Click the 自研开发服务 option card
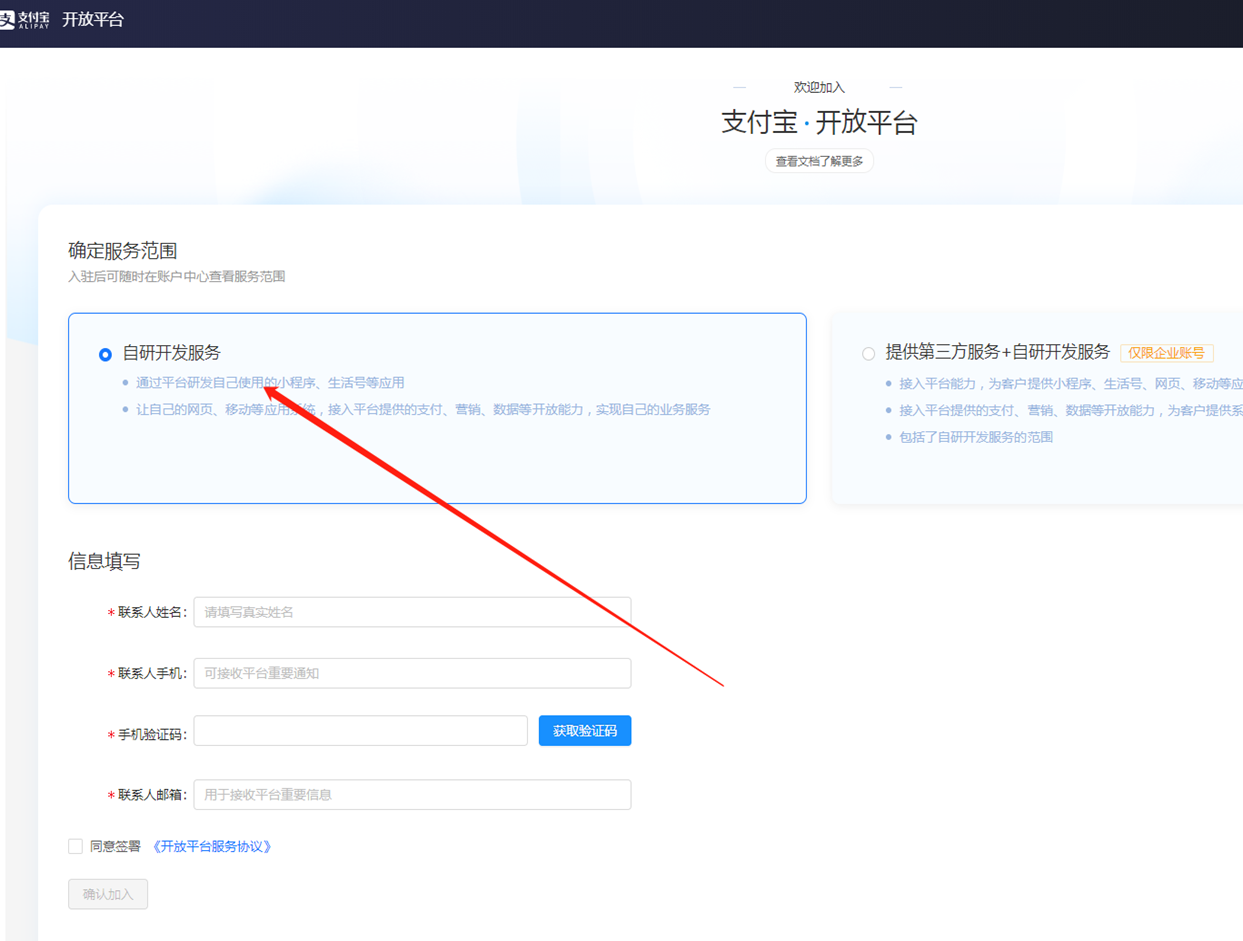The image size is (1243, 941). 437,408
